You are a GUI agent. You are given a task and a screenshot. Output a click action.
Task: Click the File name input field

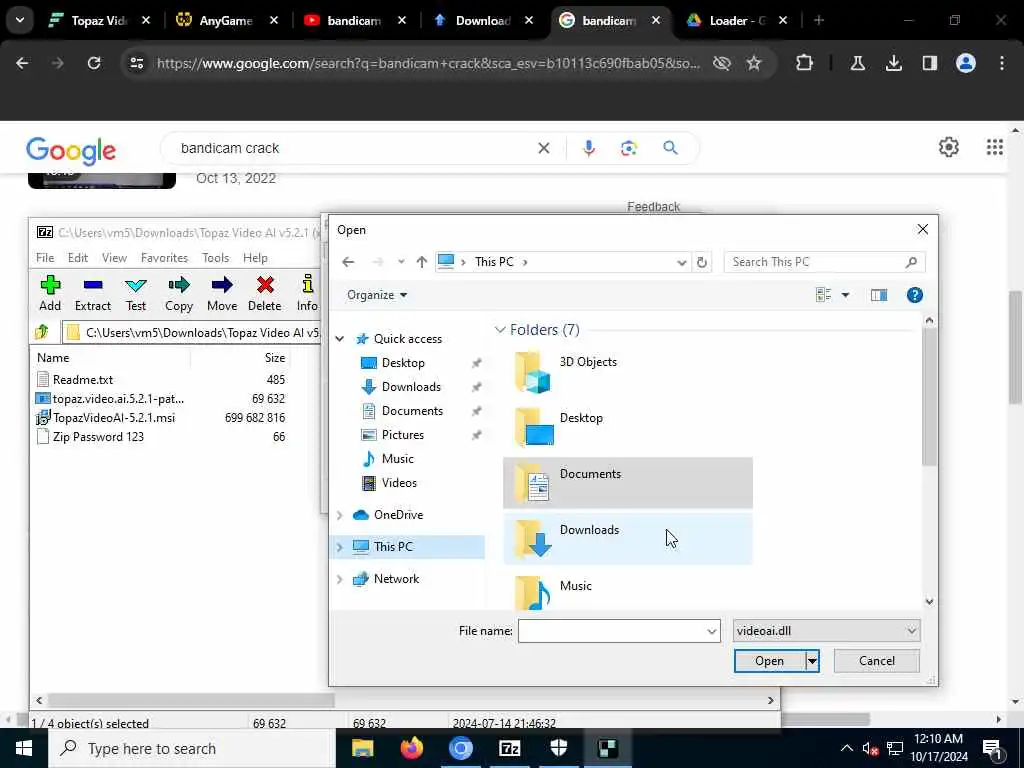pyautogui.click(x=611, y=632)
